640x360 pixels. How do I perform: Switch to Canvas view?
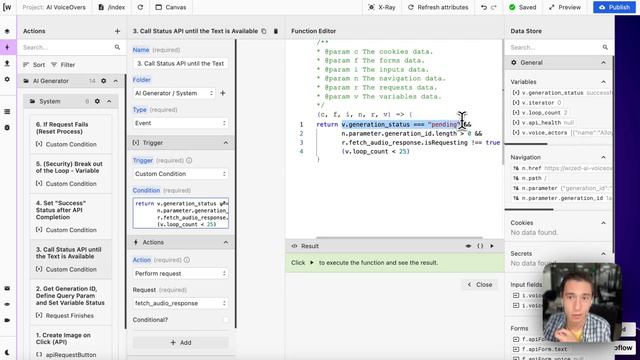click(x=171, y=7)
